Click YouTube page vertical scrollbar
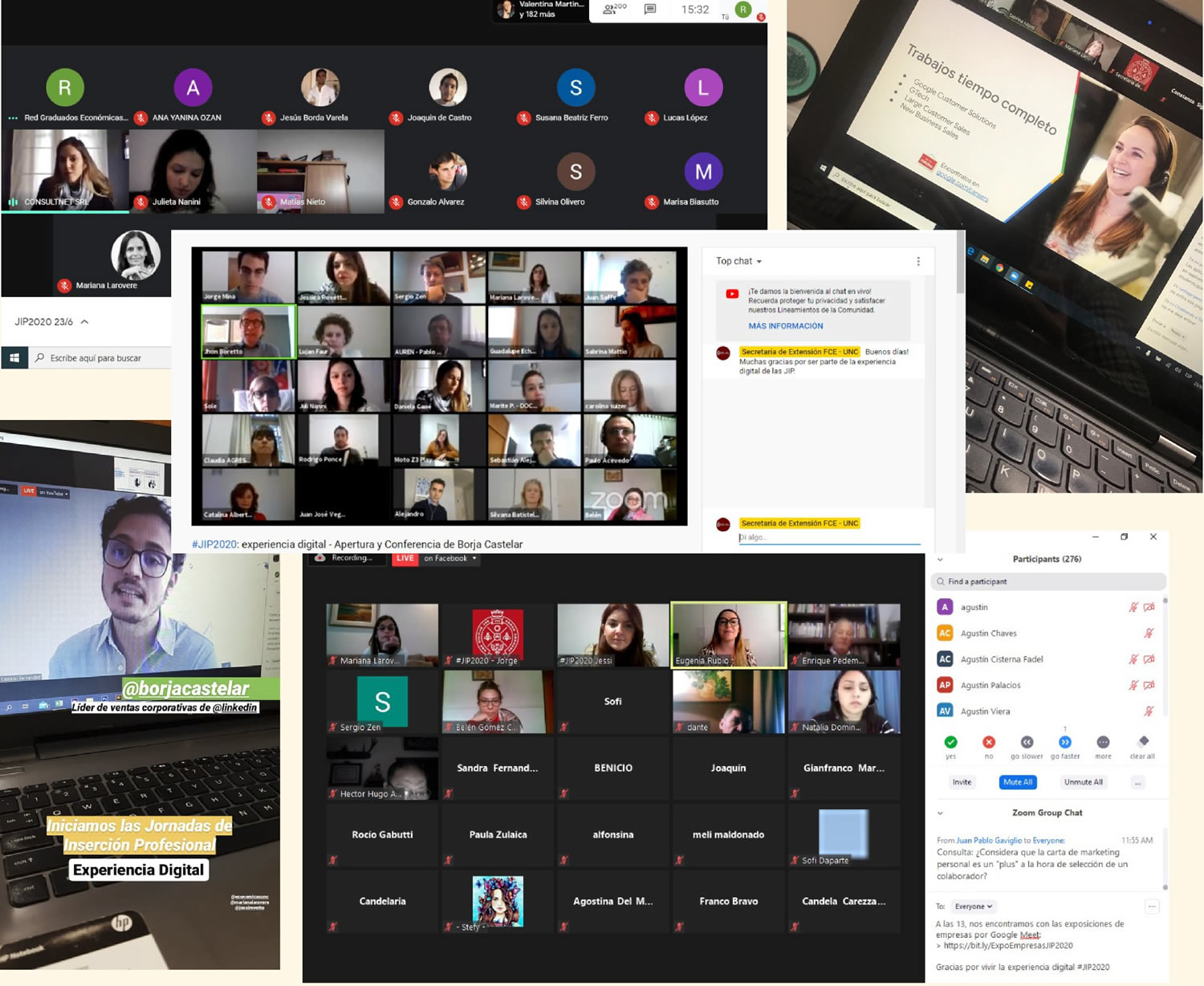This screenshot has width=1204, height=986. [x=960, y=263]
